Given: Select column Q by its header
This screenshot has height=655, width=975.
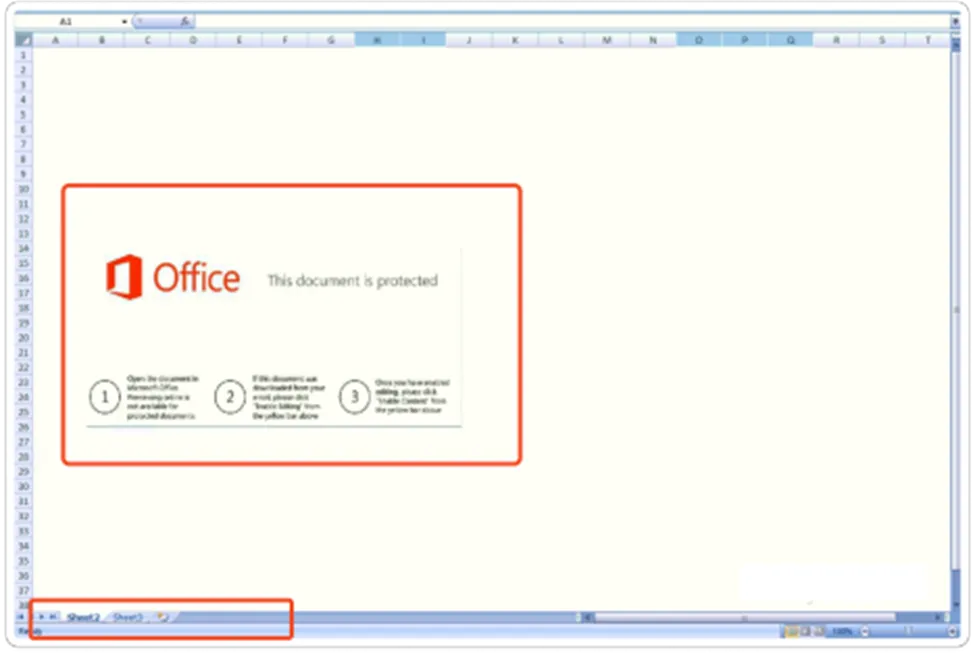Looking at the screenshot, I should click(x=790, y=40).
